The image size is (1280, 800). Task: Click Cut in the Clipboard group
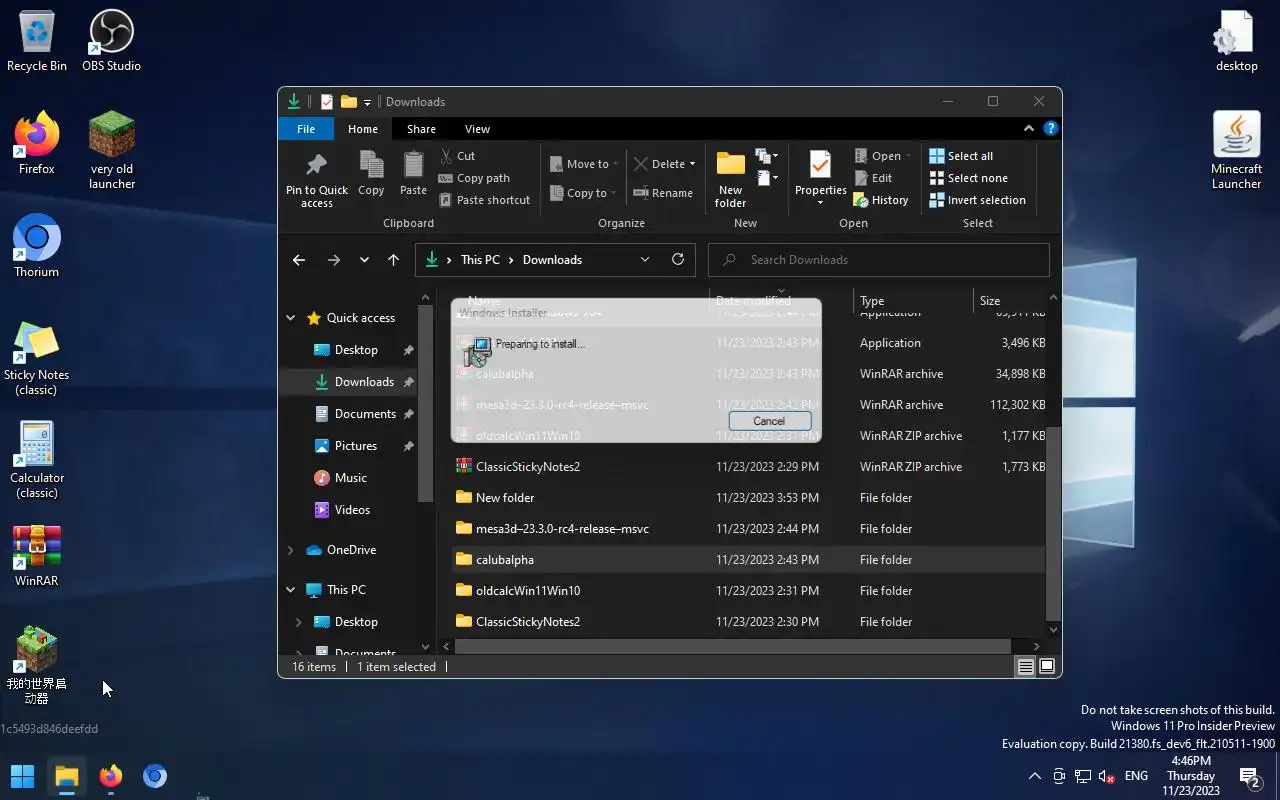[x=457, y=156]
